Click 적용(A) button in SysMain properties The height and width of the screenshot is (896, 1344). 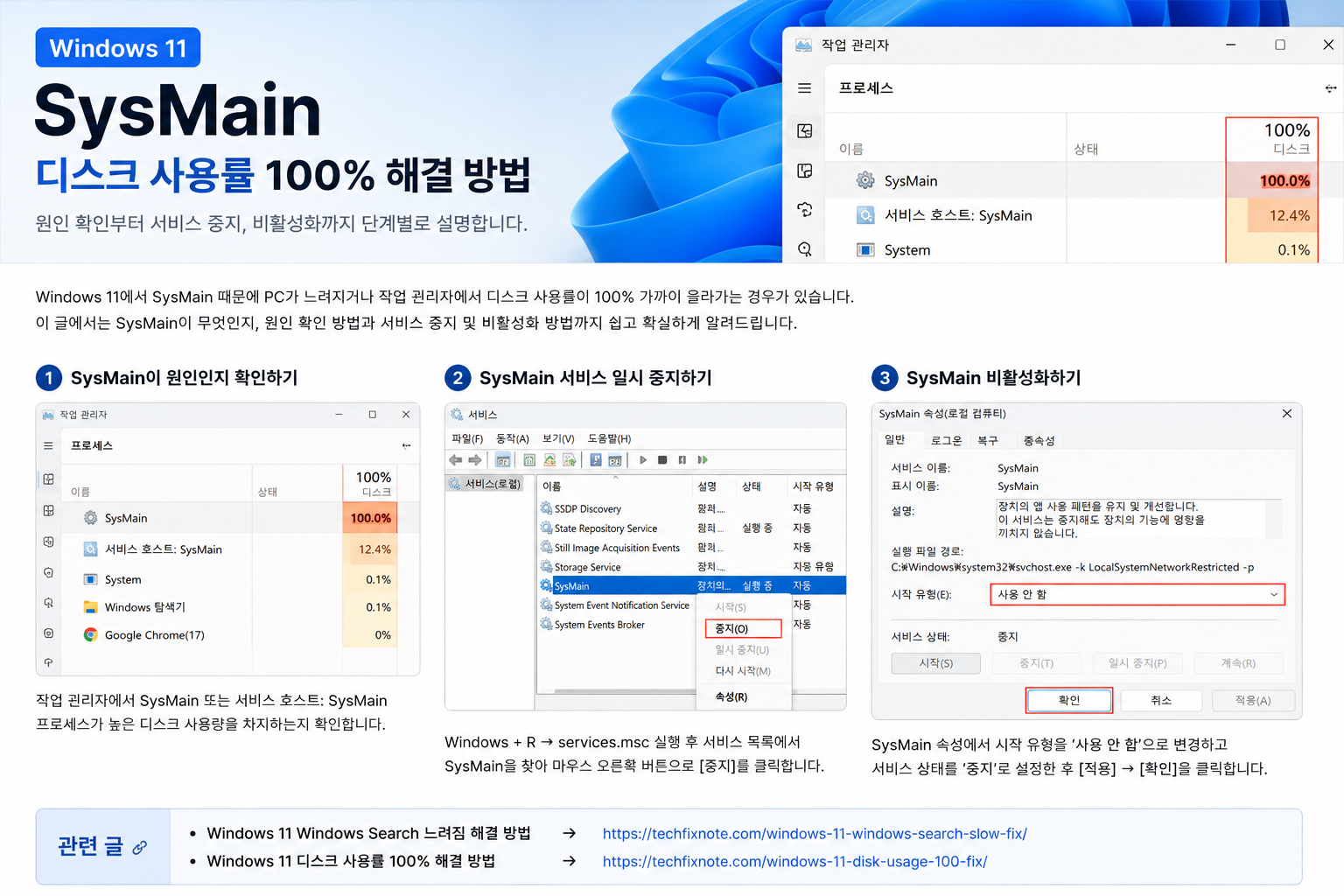[1253, 700]
